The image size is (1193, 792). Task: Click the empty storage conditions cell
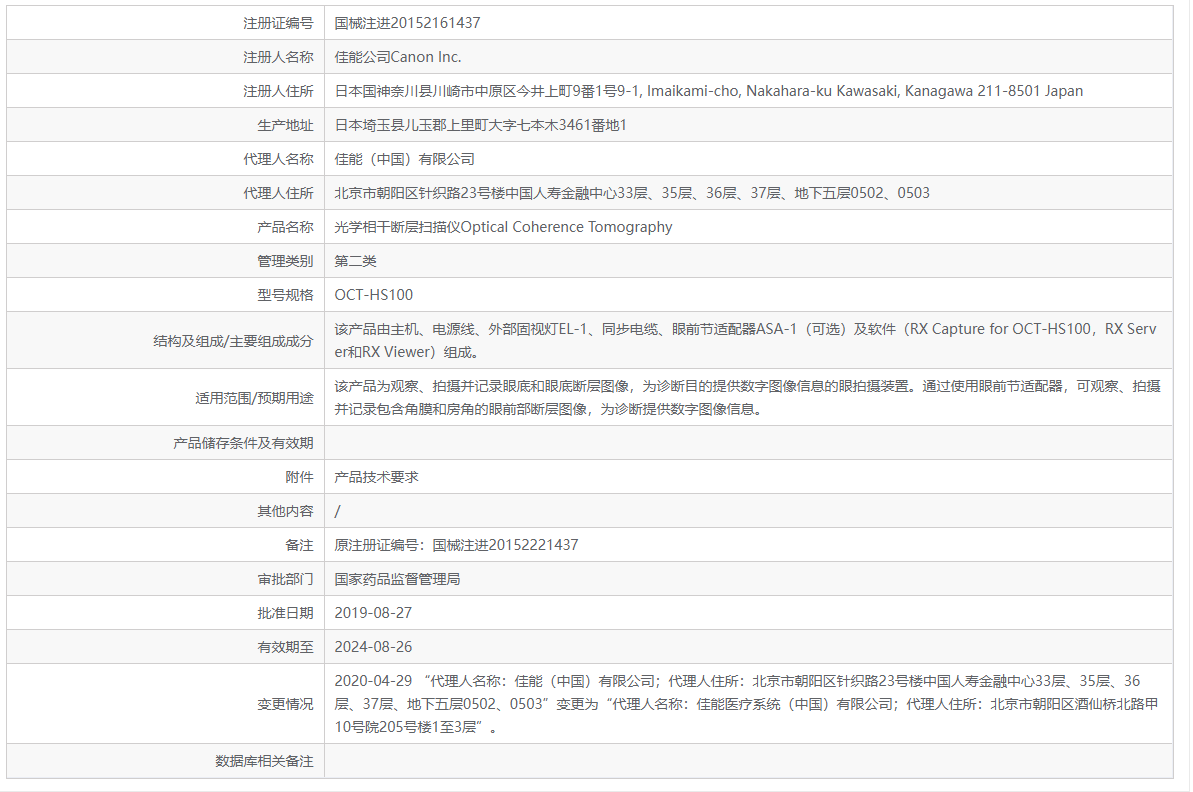[x=700, y=442]
